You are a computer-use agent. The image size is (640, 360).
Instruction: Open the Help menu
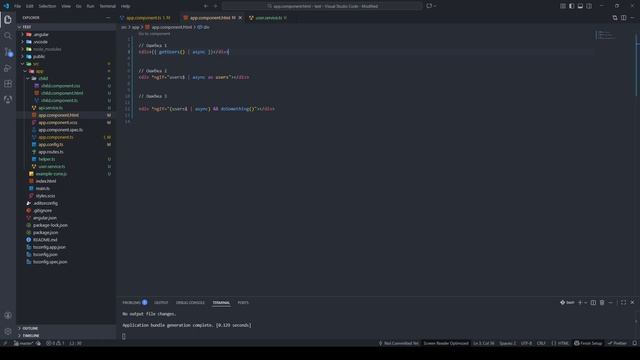coord(126,6)
